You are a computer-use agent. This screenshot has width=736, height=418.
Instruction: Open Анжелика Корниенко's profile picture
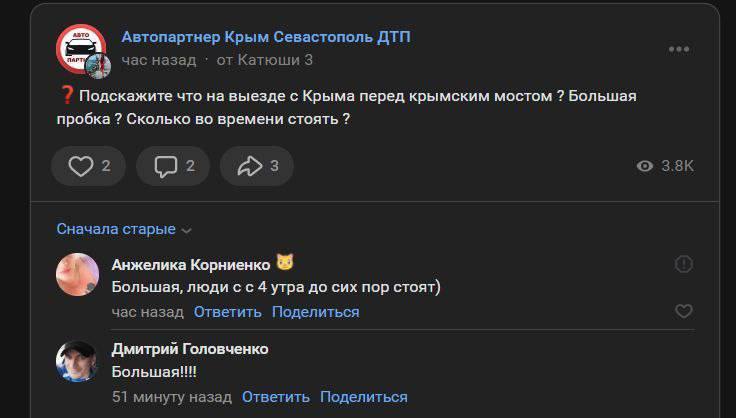pos(76,274)
